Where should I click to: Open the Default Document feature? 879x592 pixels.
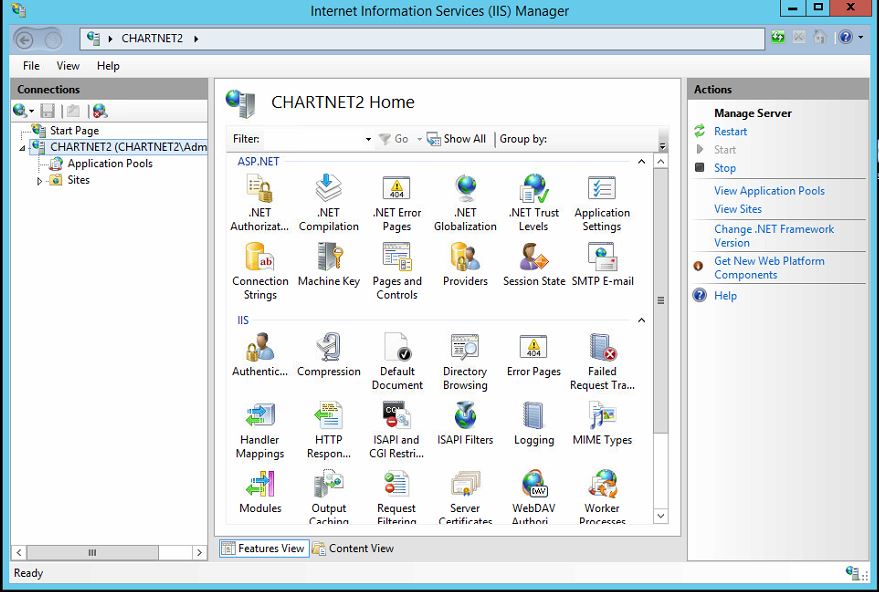pos(397,362)
